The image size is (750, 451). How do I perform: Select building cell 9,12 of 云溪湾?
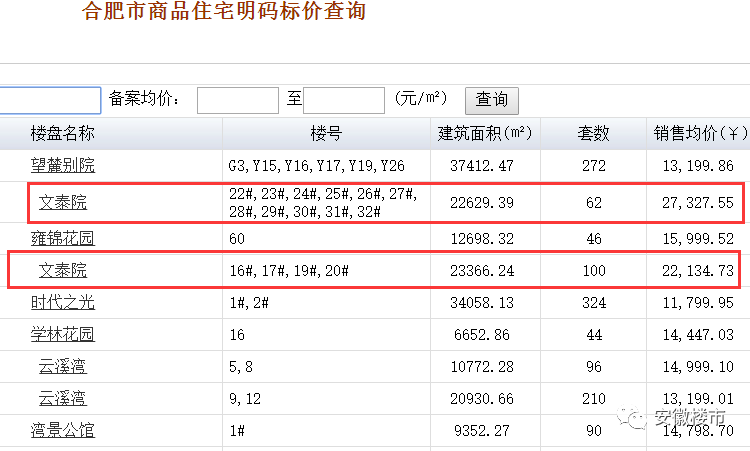pyautogui.click(x=245, y=399)
